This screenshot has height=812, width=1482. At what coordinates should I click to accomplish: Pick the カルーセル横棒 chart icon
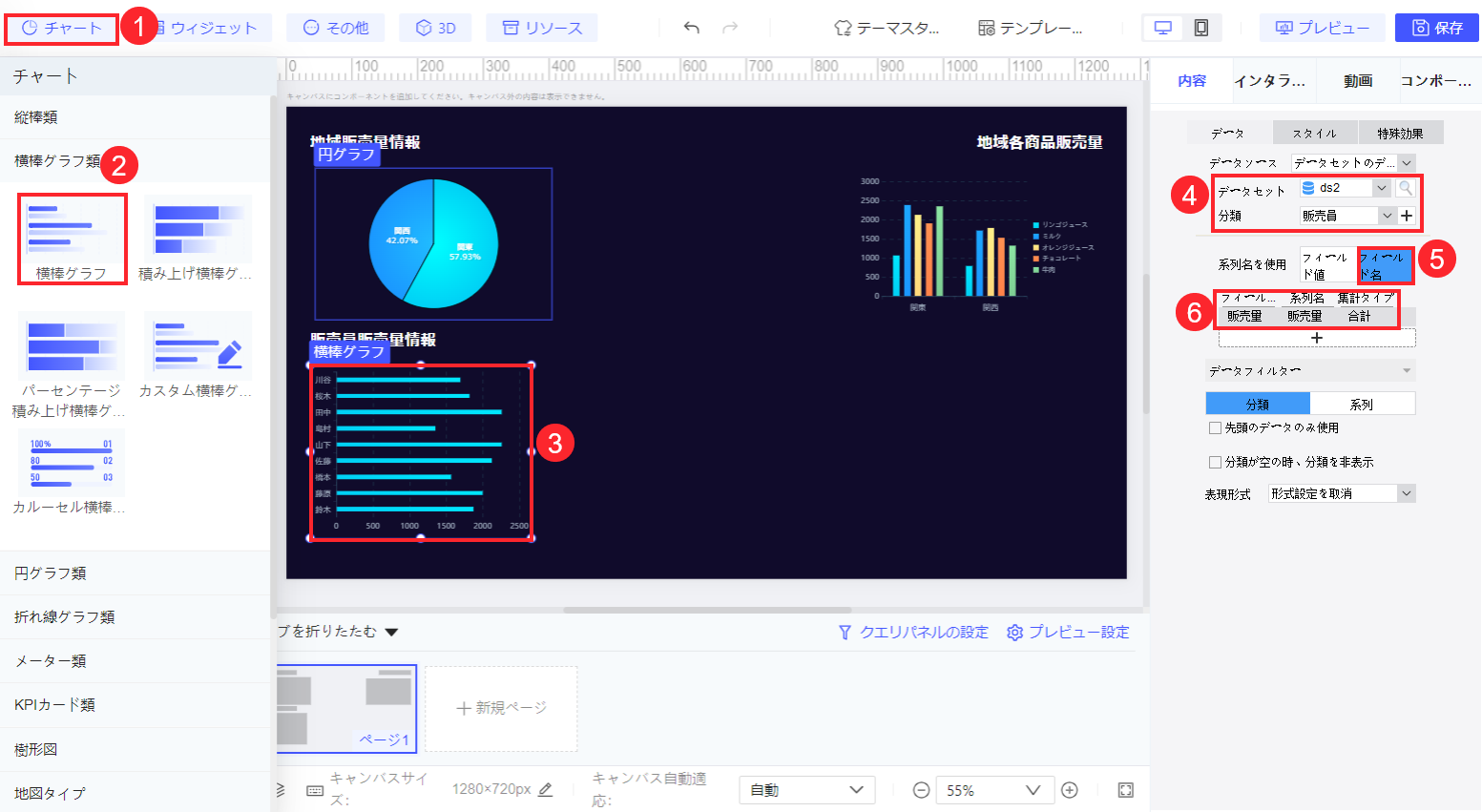[x=72, y=463]
